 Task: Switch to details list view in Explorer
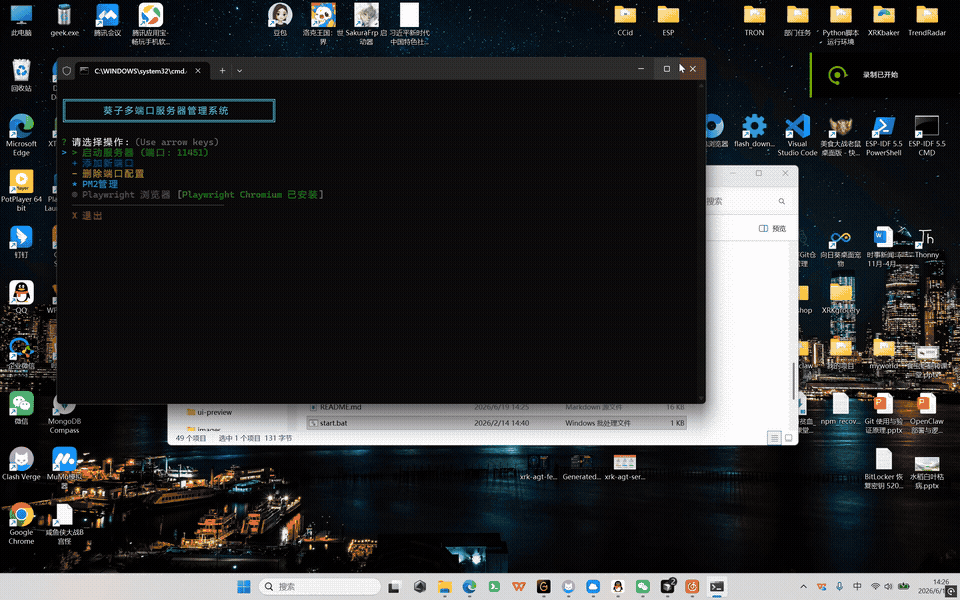774,438
